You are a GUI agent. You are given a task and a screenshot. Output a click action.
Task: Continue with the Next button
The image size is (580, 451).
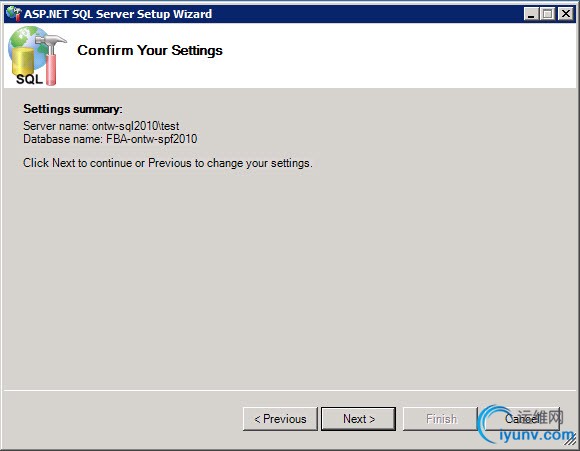click(358, 419)
